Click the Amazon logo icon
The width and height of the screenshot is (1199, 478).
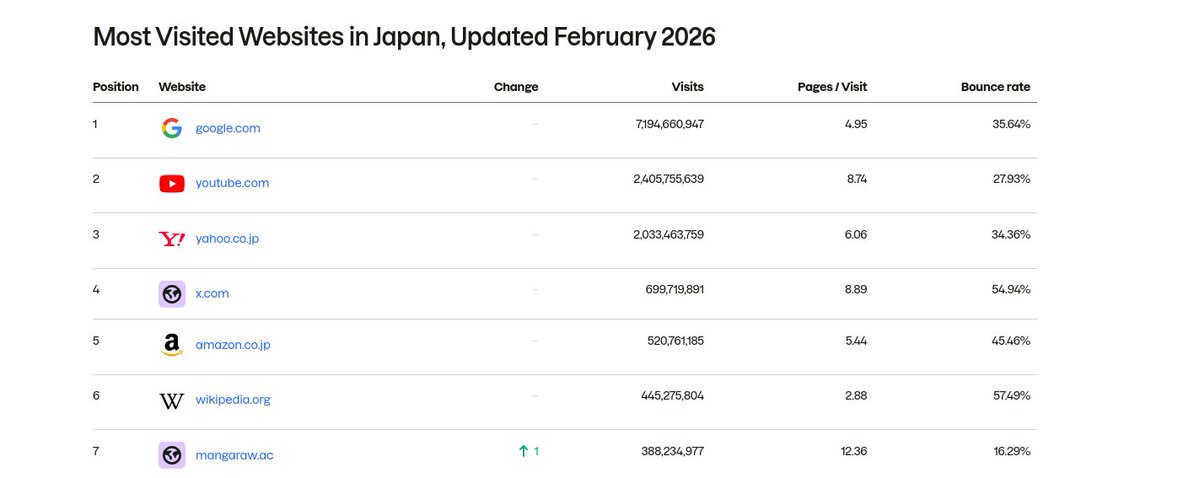click(172, 345)
